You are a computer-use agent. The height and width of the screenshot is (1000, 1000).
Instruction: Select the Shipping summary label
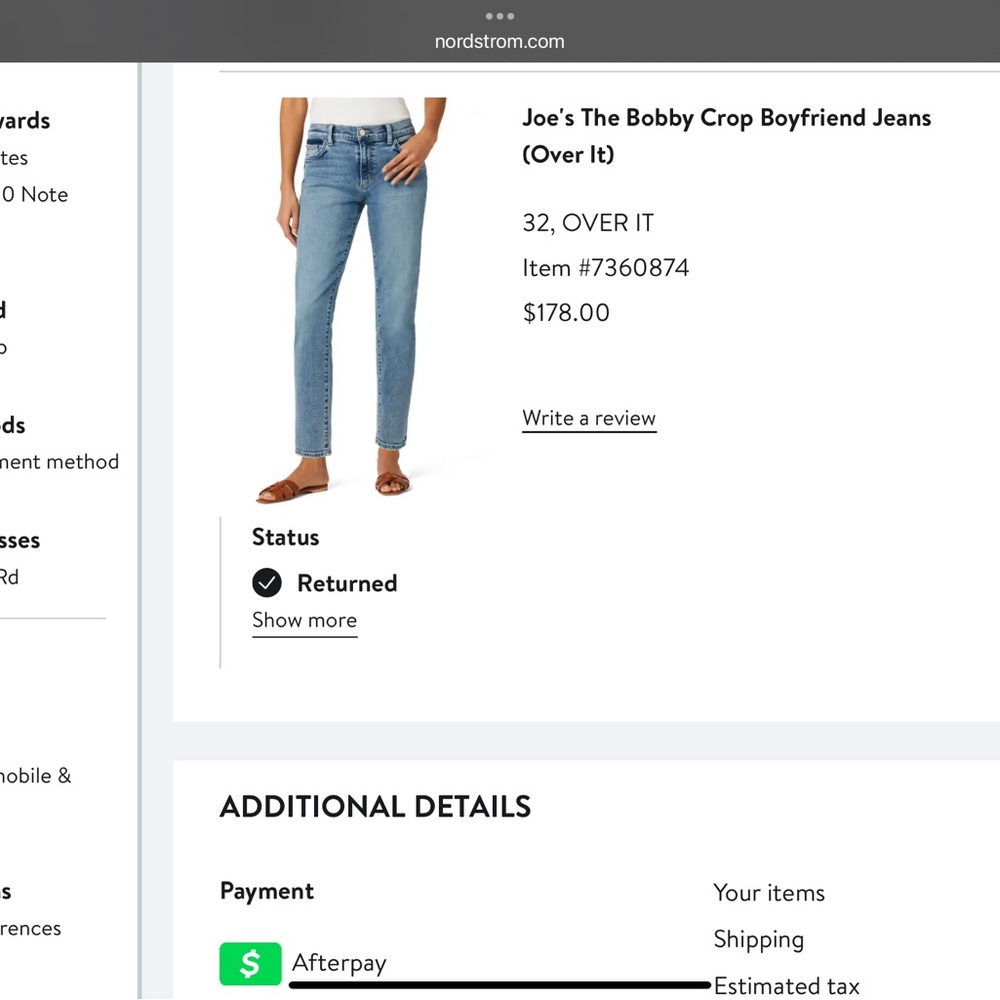pos(758,940)
